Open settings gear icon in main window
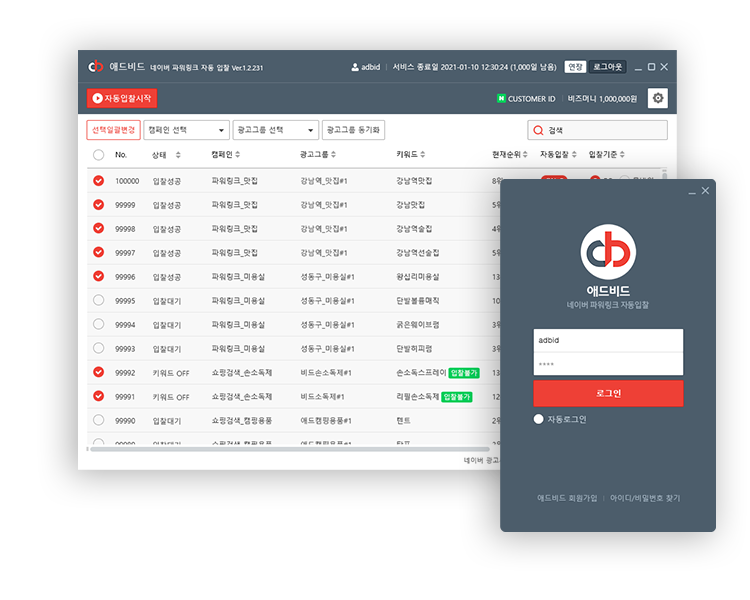 pyautogui.click(x=658, y=98)
